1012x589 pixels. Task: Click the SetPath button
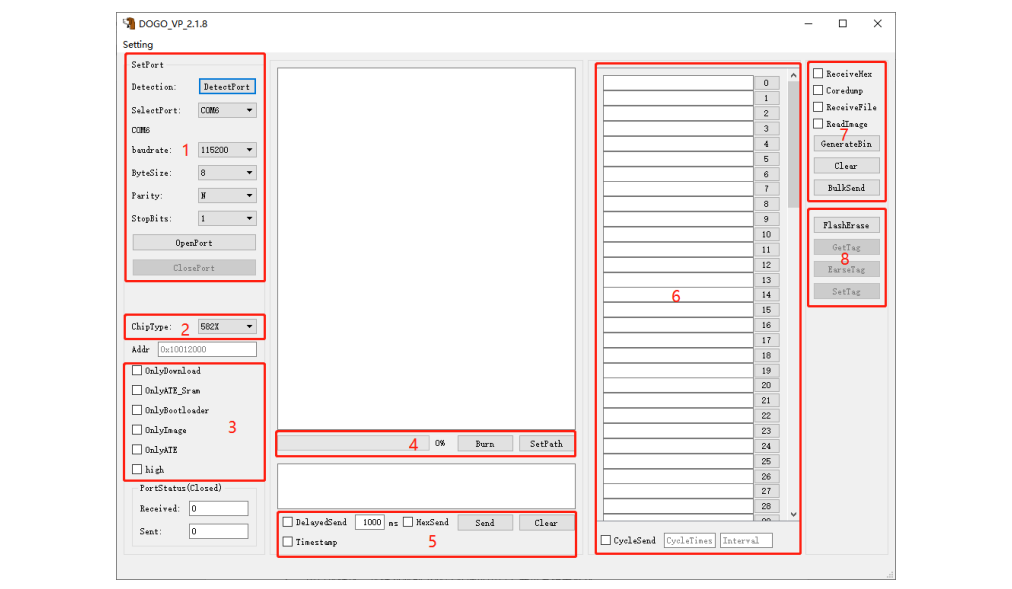click(546, 443)
